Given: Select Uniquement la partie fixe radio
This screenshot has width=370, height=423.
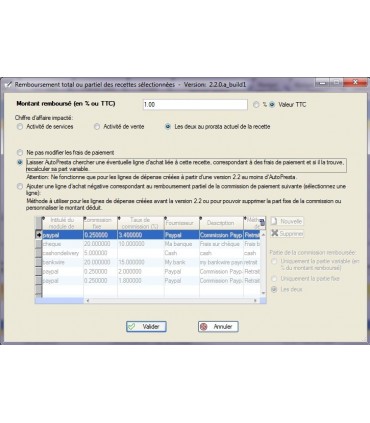Looking at the screenshot, I should pos(274,279).
